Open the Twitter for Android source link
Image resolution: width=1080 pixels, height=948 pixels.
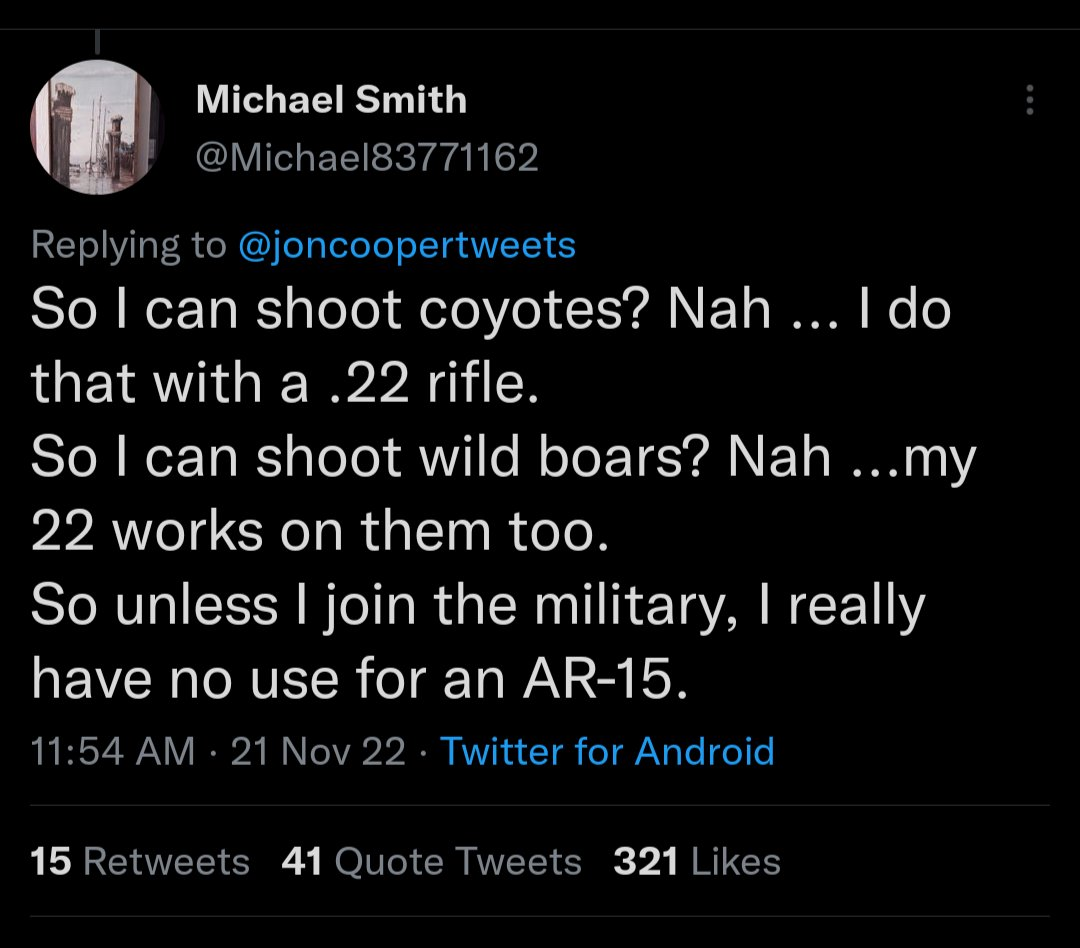607,751
